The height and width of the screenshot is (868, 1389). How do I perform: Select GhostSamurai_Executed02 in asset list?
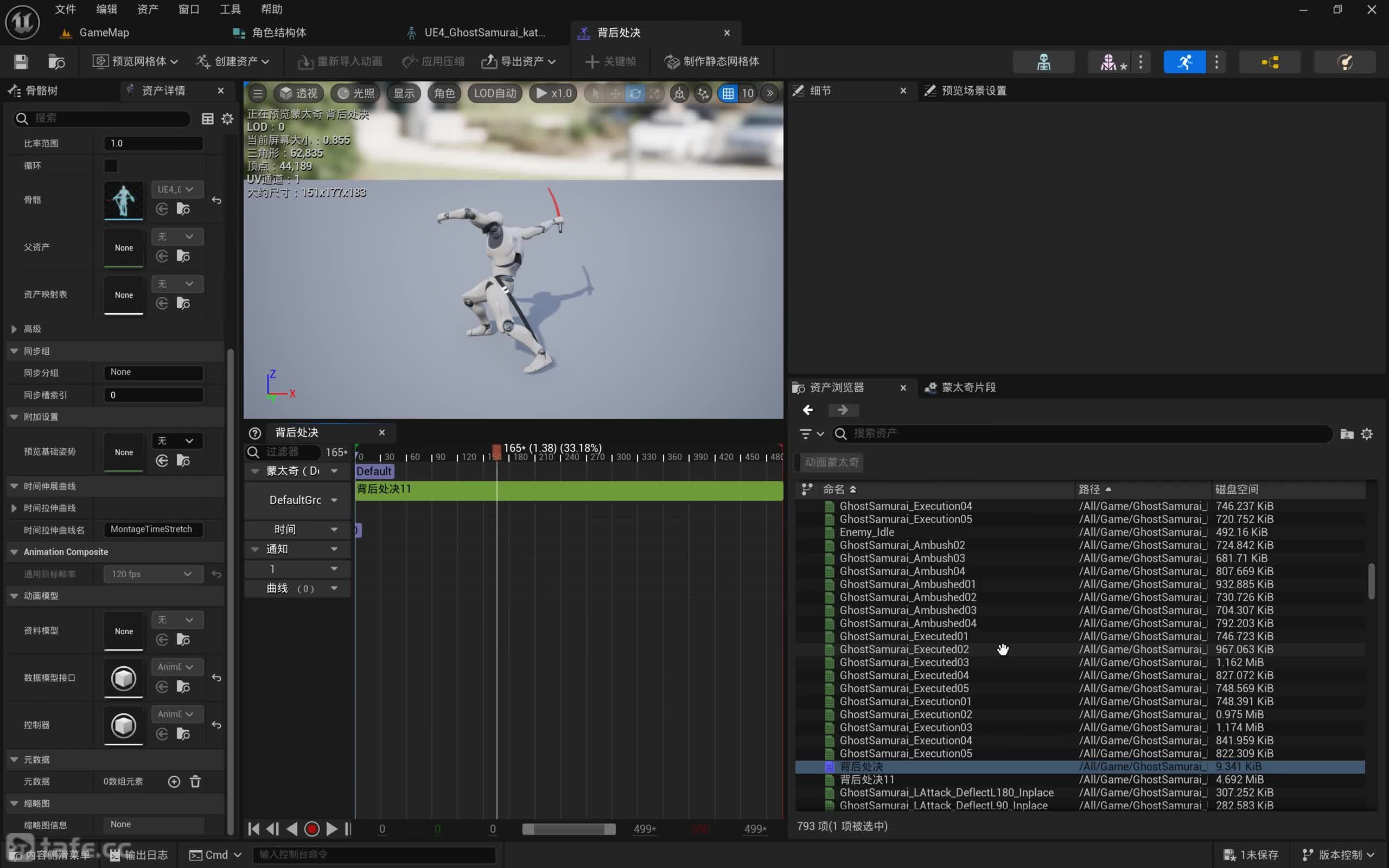(x=904, y=649)
